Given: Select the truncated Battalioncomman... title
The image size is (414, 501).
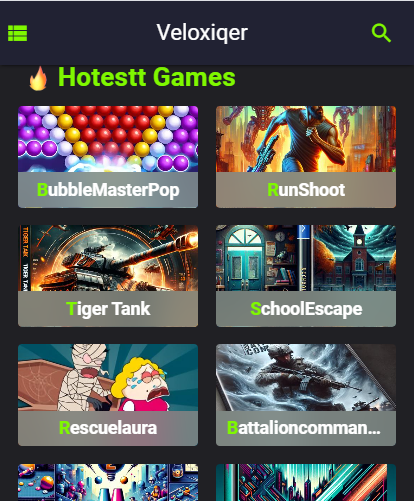Looking at the screenshot, I should 304,428.
